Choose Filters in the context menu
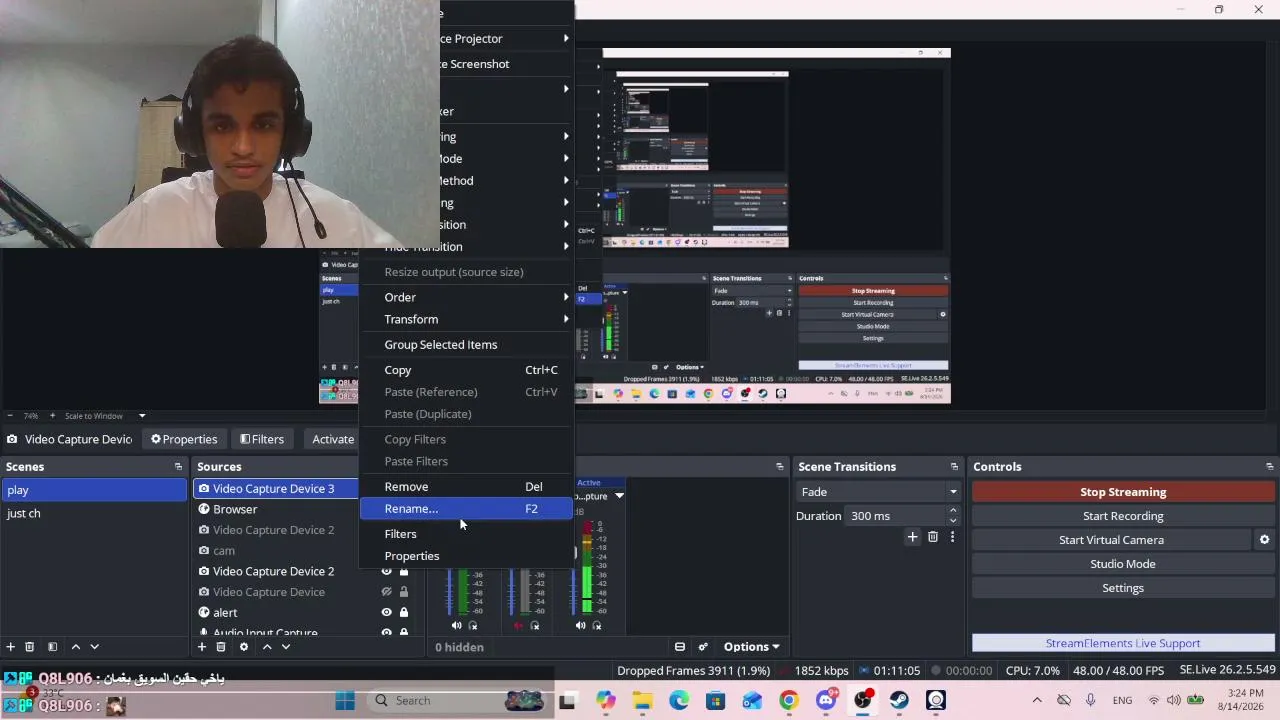Image resolution: width=1280 pixels, height=720 pixels. point(466,534)
